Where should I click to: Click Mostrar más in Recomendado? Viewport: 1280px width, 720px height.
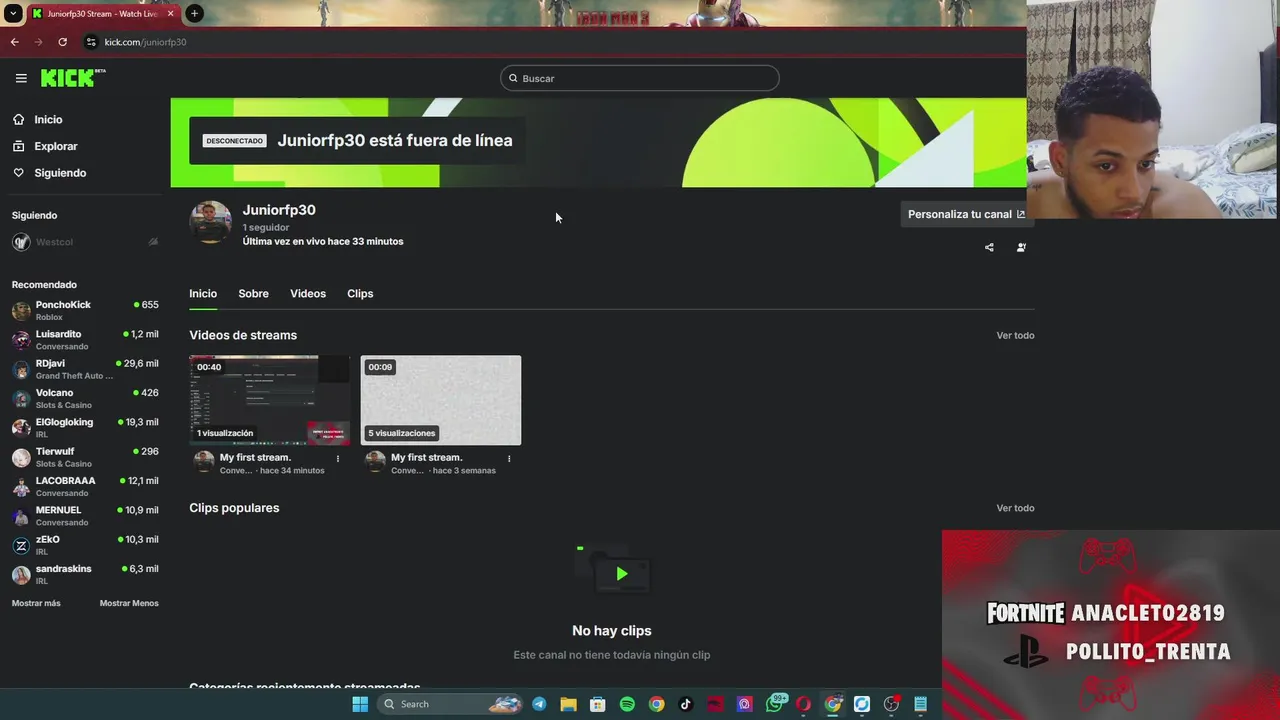click(x=36, y=603)
